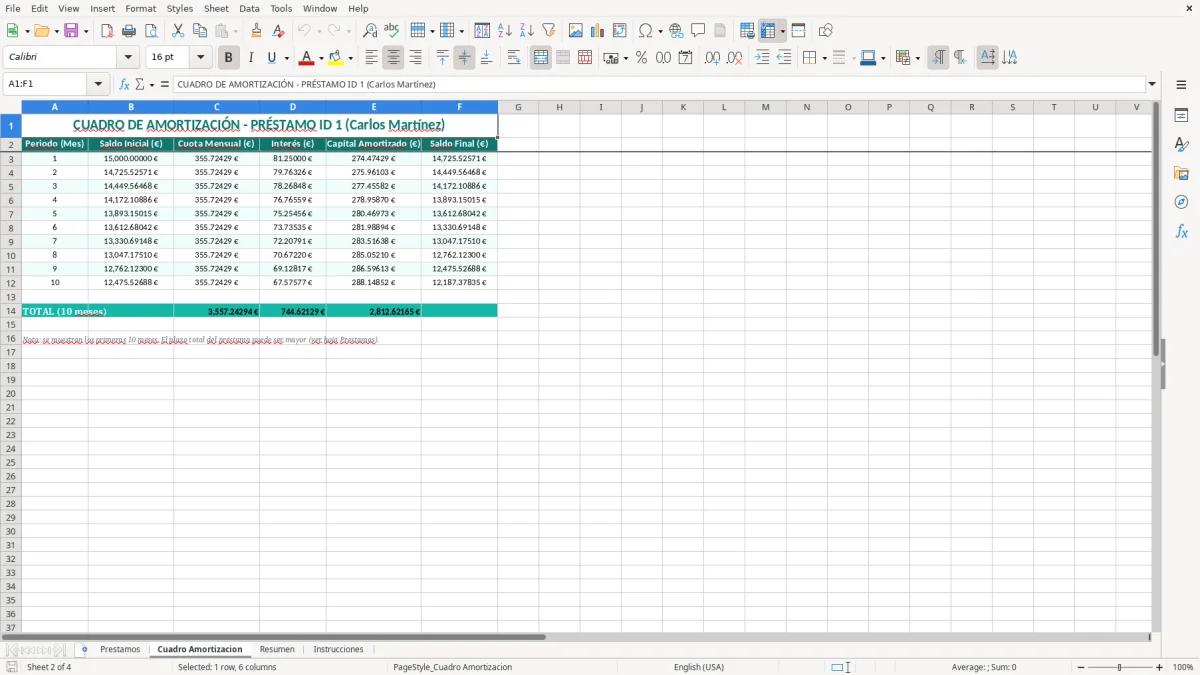Switch to Resumen sheet tab

[x=277, y=649]
